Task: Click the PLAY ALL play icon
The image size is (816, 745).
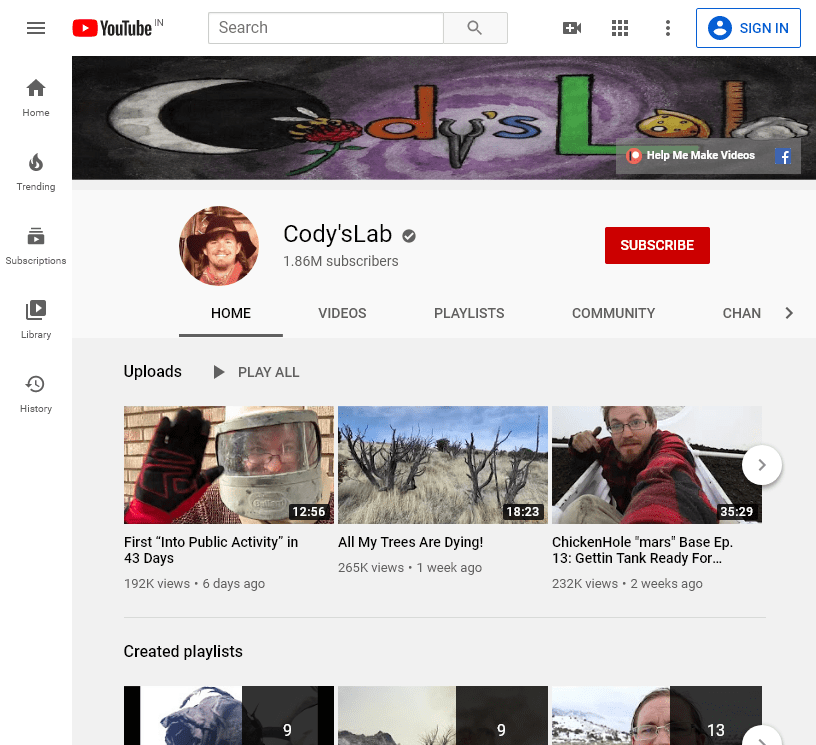Action: coord(219,372)
